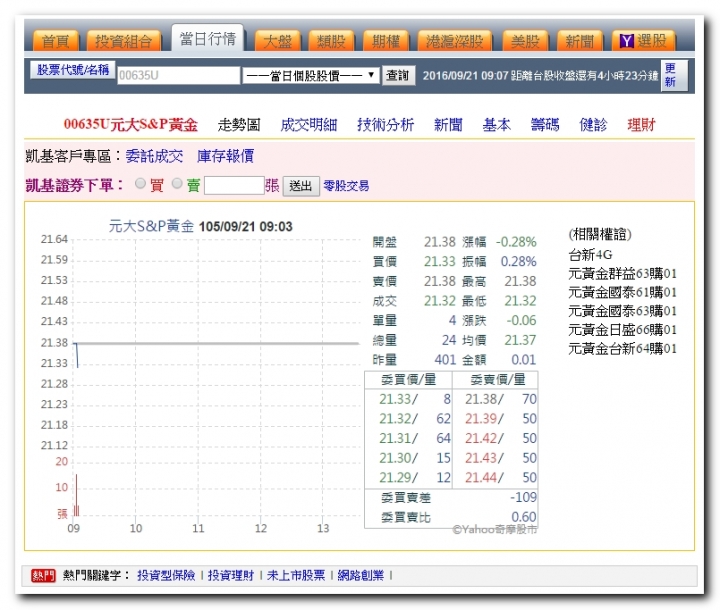Viewport: 720px width, 610px height.
Task: Type in the stock code input field
Action: coord(178,75)
